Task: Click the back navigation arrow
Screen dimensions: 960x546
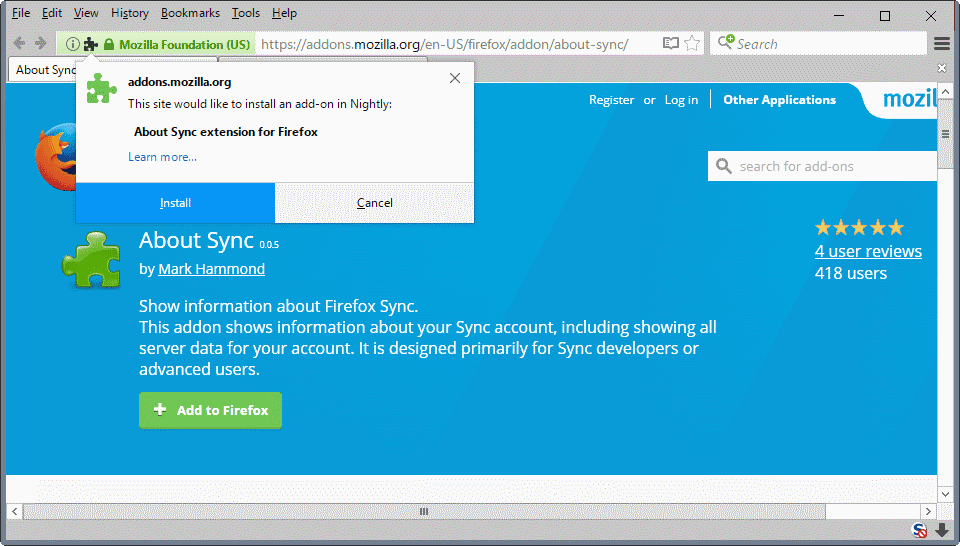Action: 20,43
